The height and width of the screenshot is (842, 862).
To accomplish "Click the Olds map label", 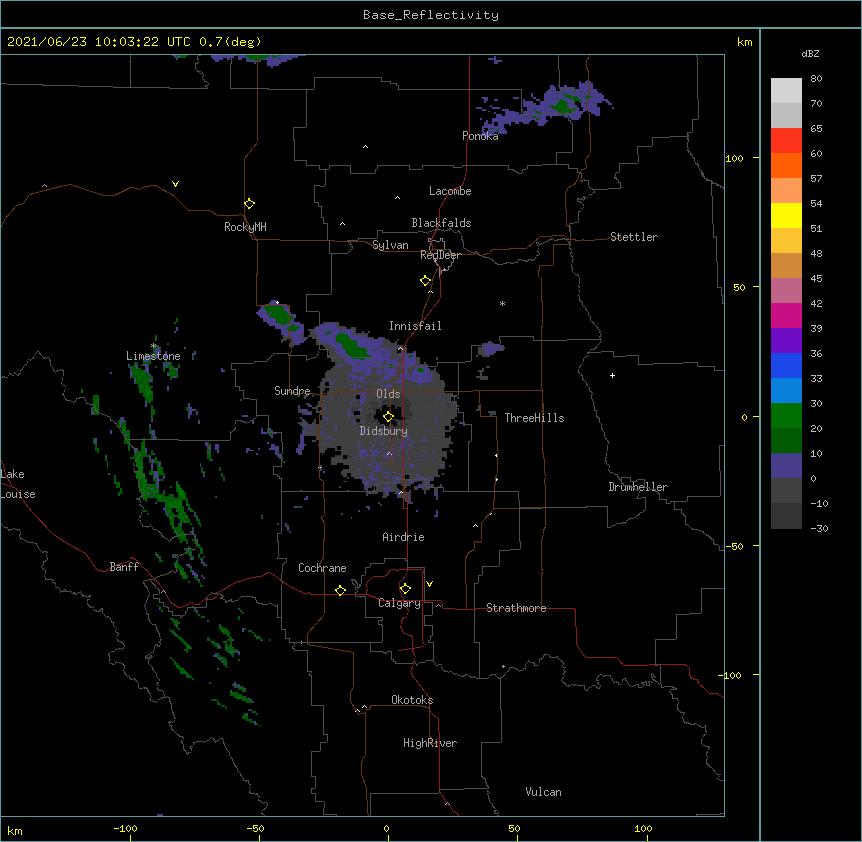I will [x=388, y=394].
